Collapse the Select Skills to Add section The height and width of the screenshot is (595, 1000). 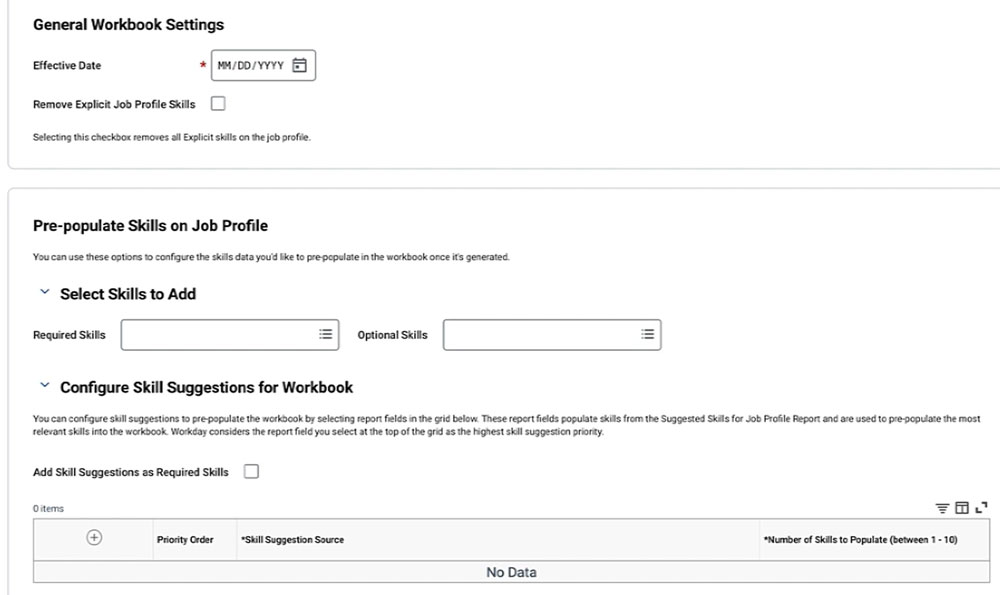pyautogui.click(x=45, y=292)
